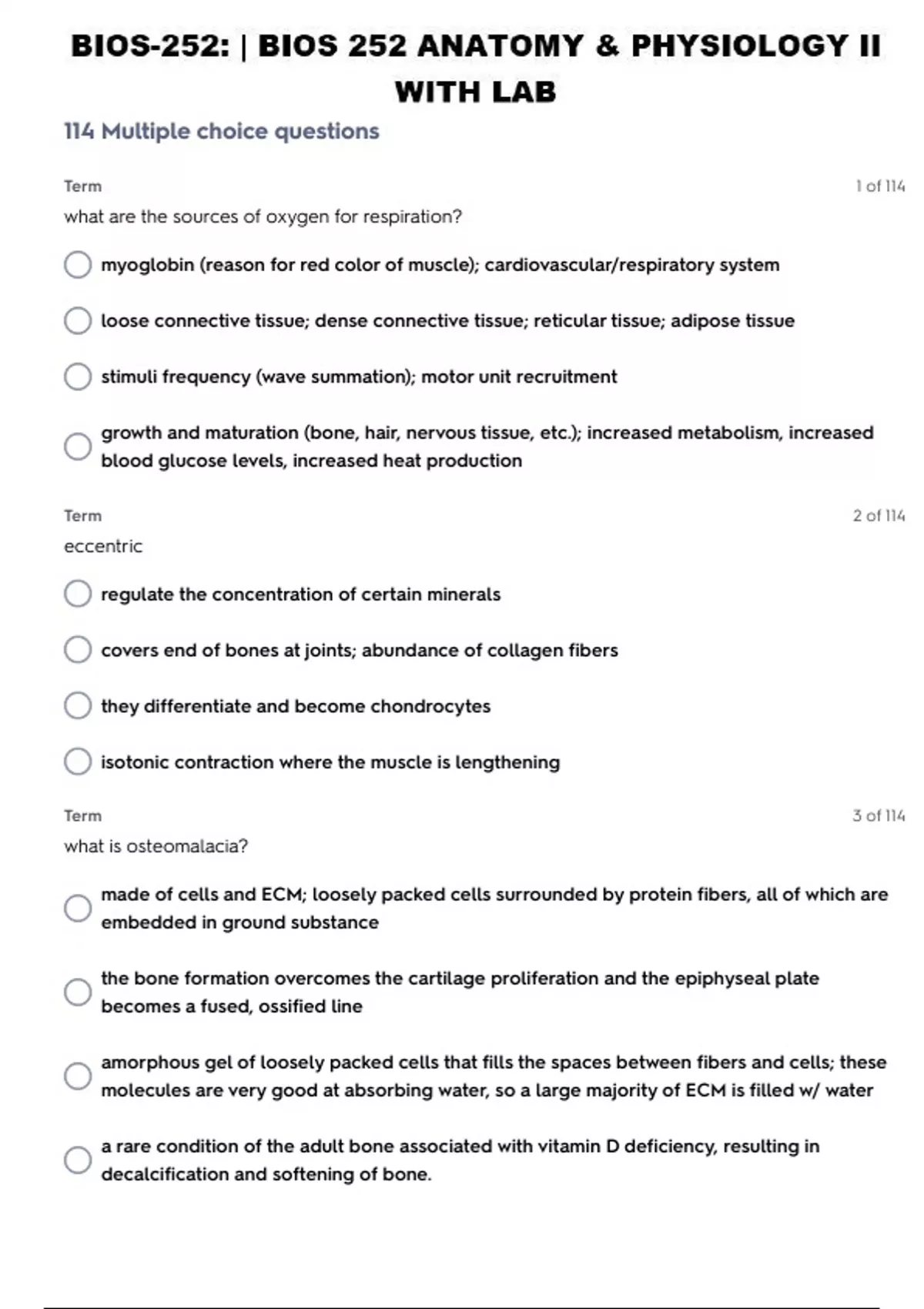
Task: Select 'covers end of bones at joints' option
Action: click(78, 651)
